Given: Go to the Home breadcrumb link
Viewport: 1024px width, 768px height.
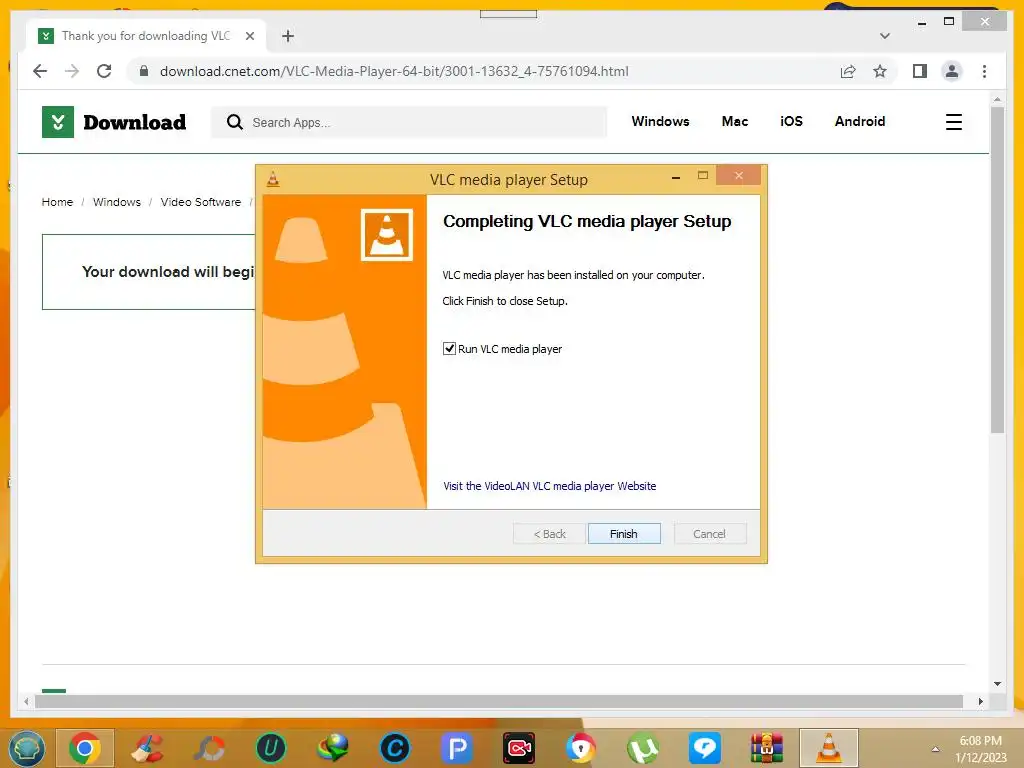Looking at the screenshot, I should coord(57,202).
